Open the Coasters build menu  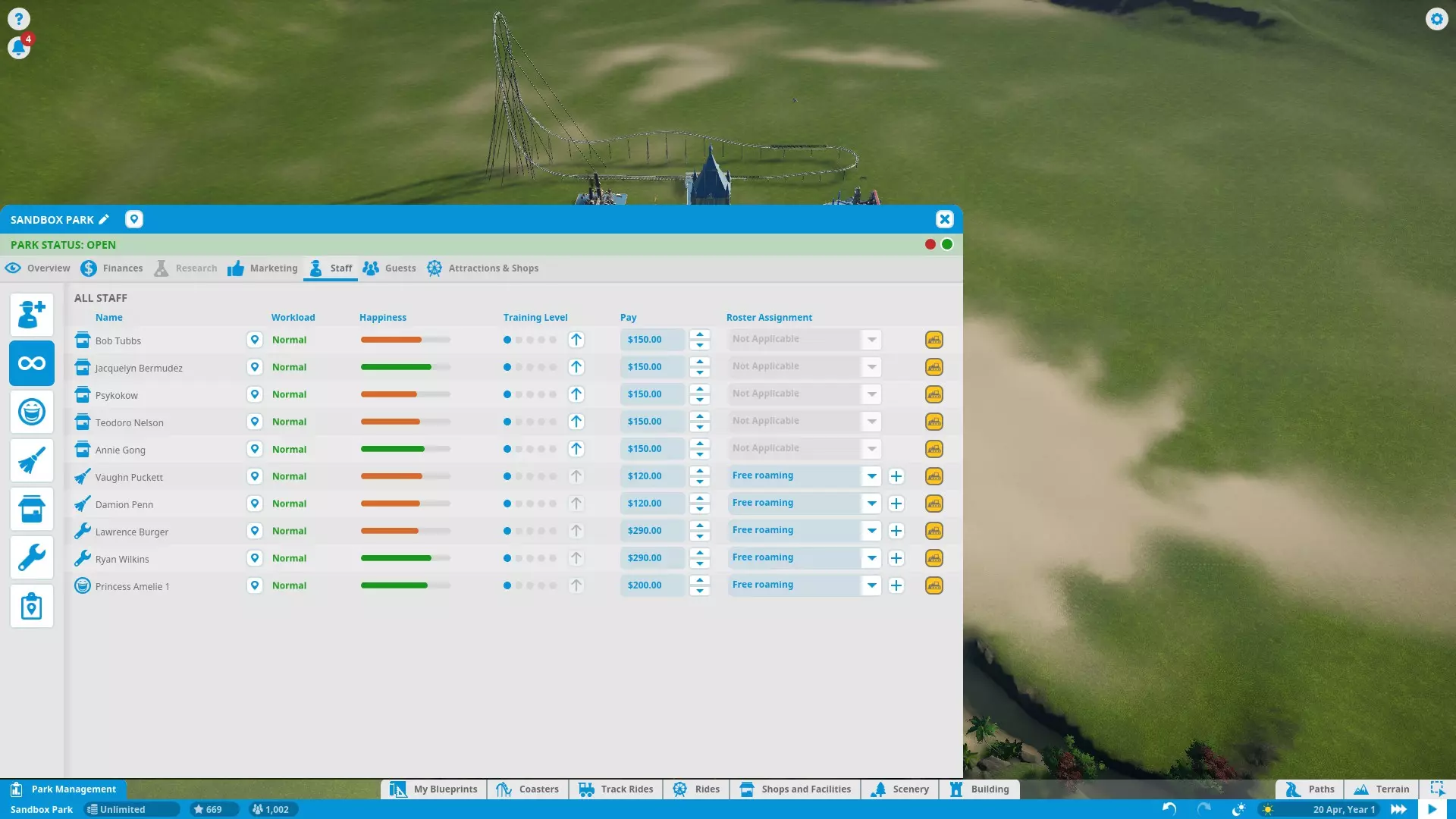tap(528, 789)
